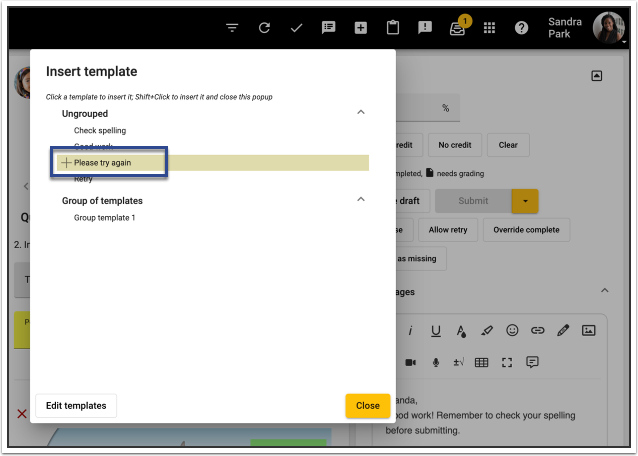Insert the 'Please try again' template
The height and width of the screenshot is (456, 638).
coord(103,163)
